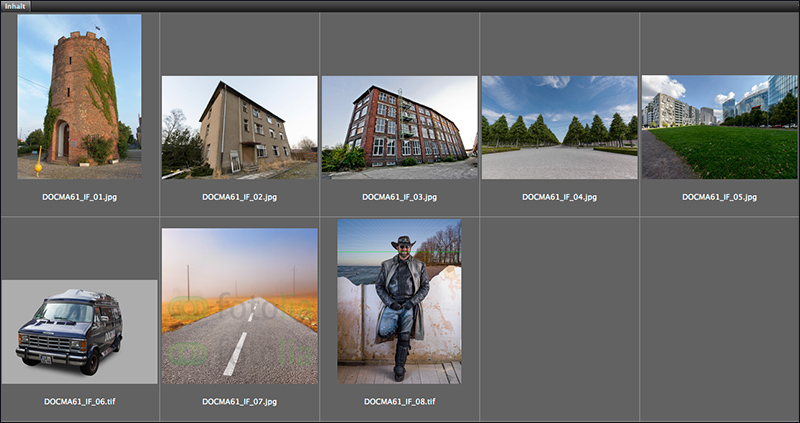Image resolution: width=800 pixels, height=423 pixels.
Task: Select the brick tower thumbnail
Action: coord(79,96)
